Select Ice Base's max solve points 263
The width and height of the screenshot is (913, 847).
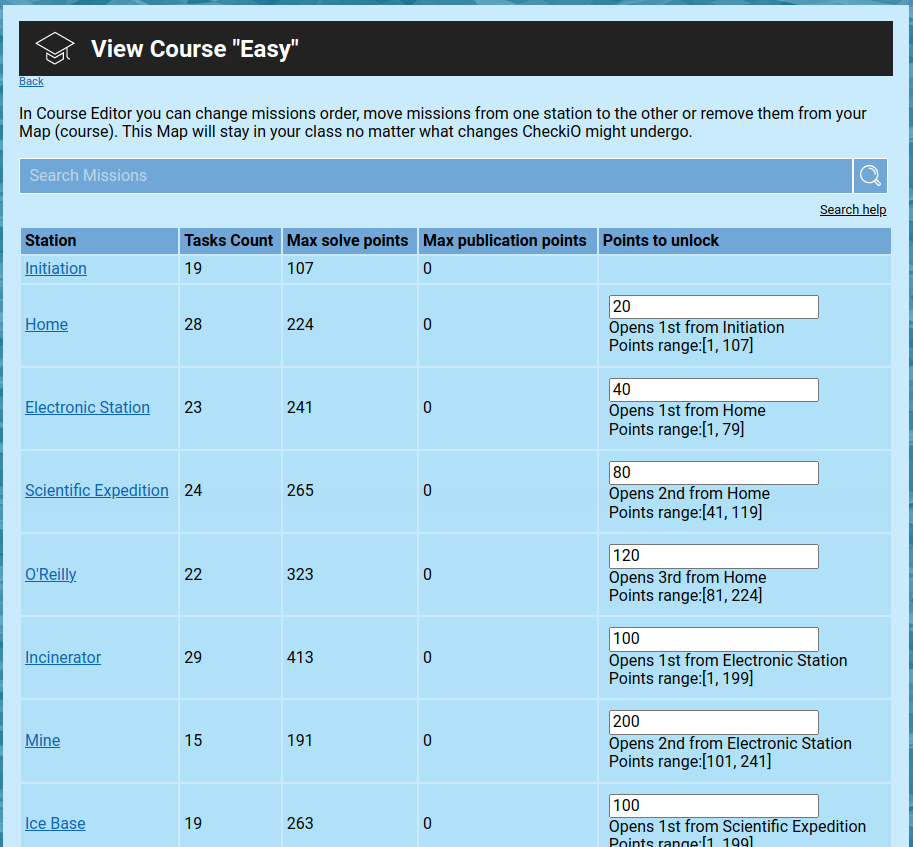click(x=300, y=823)
